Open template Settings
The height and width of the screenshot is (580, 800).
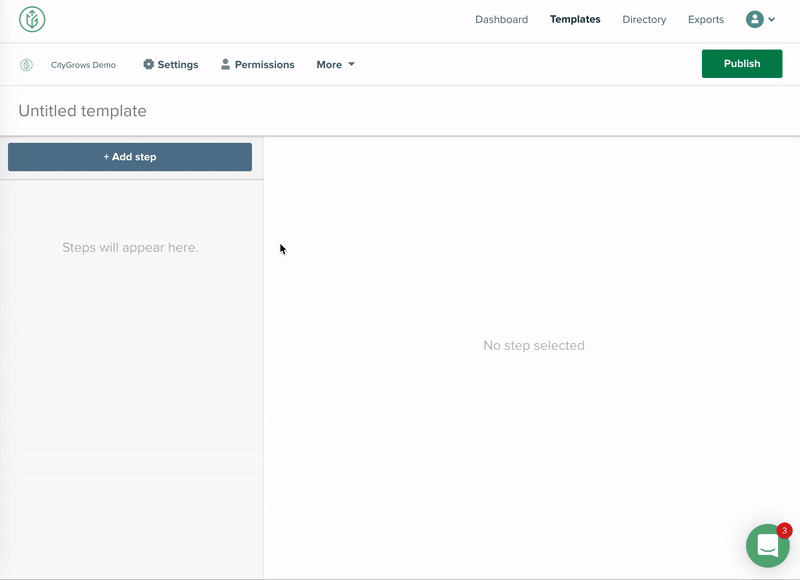click(170, 64)
